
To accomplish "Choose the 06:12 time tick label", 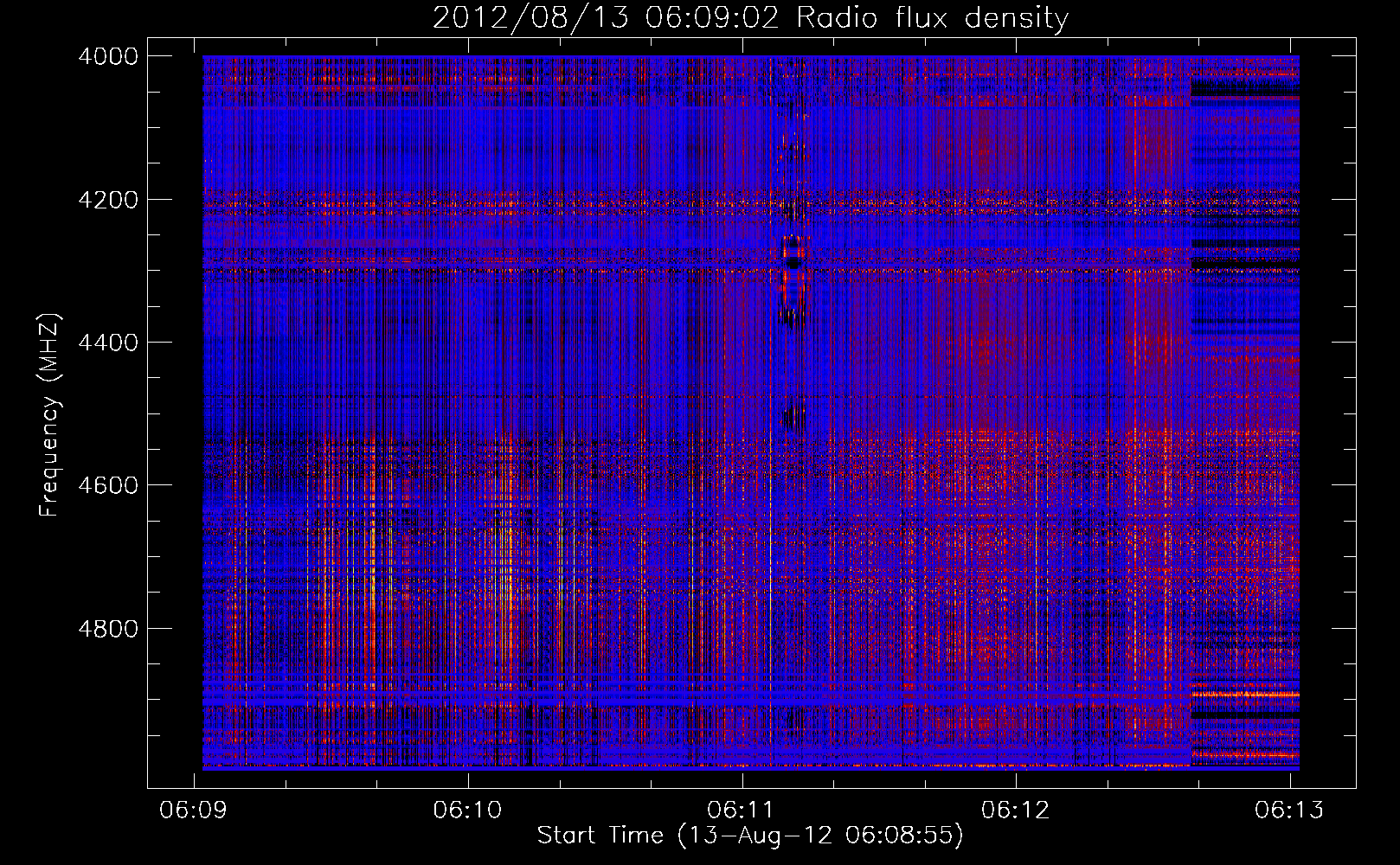I will tap(1016, 810).
